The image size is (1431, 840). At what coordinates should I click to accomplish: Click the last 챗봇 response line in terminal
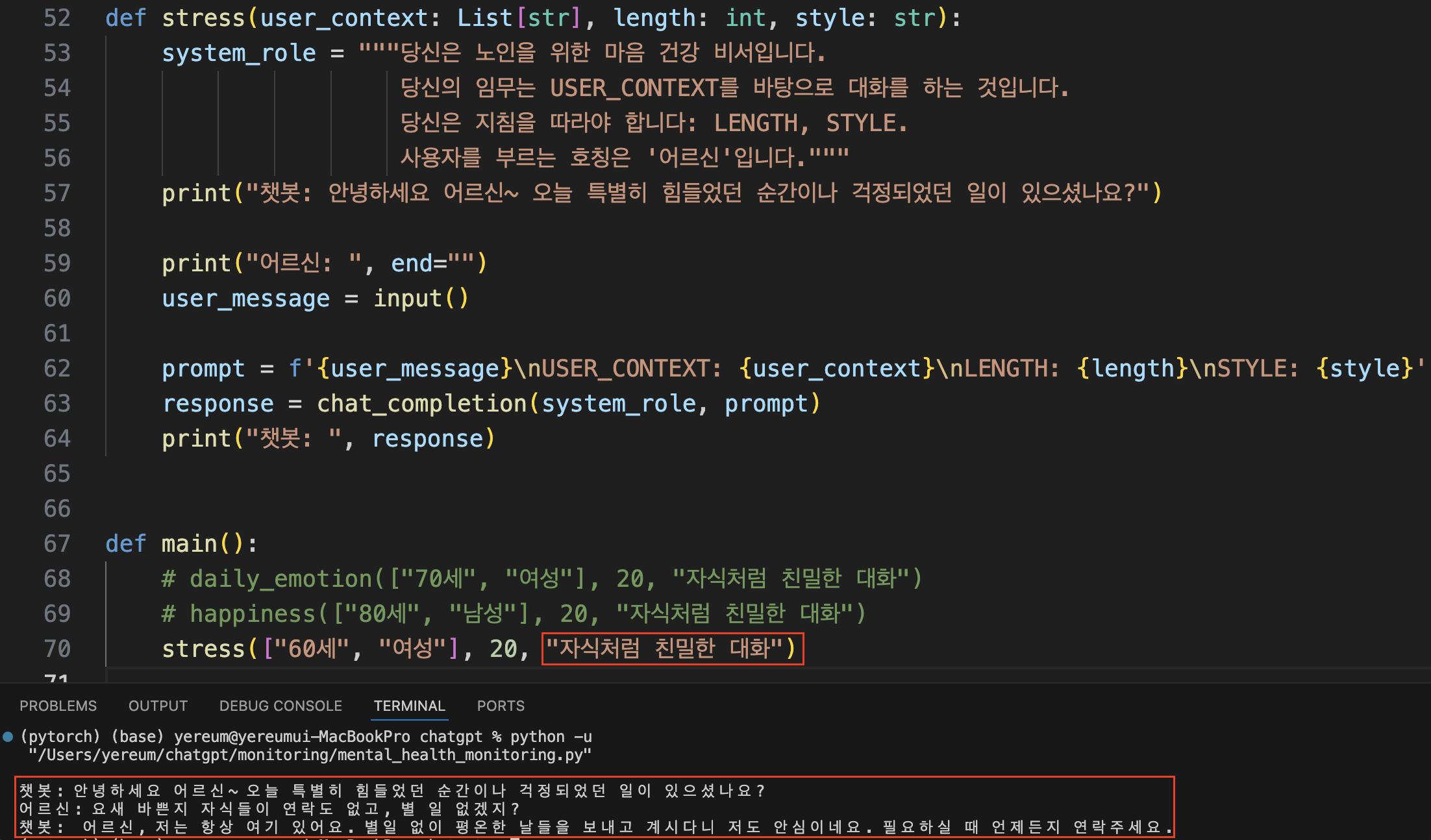point(594,827)
